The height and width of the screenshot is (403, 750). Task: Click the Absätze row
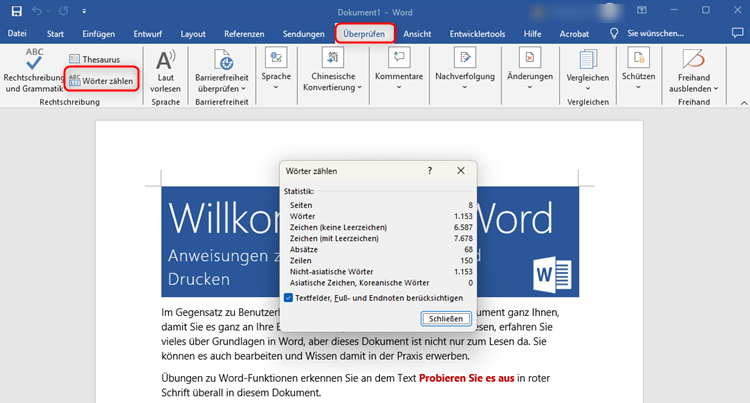380,250
